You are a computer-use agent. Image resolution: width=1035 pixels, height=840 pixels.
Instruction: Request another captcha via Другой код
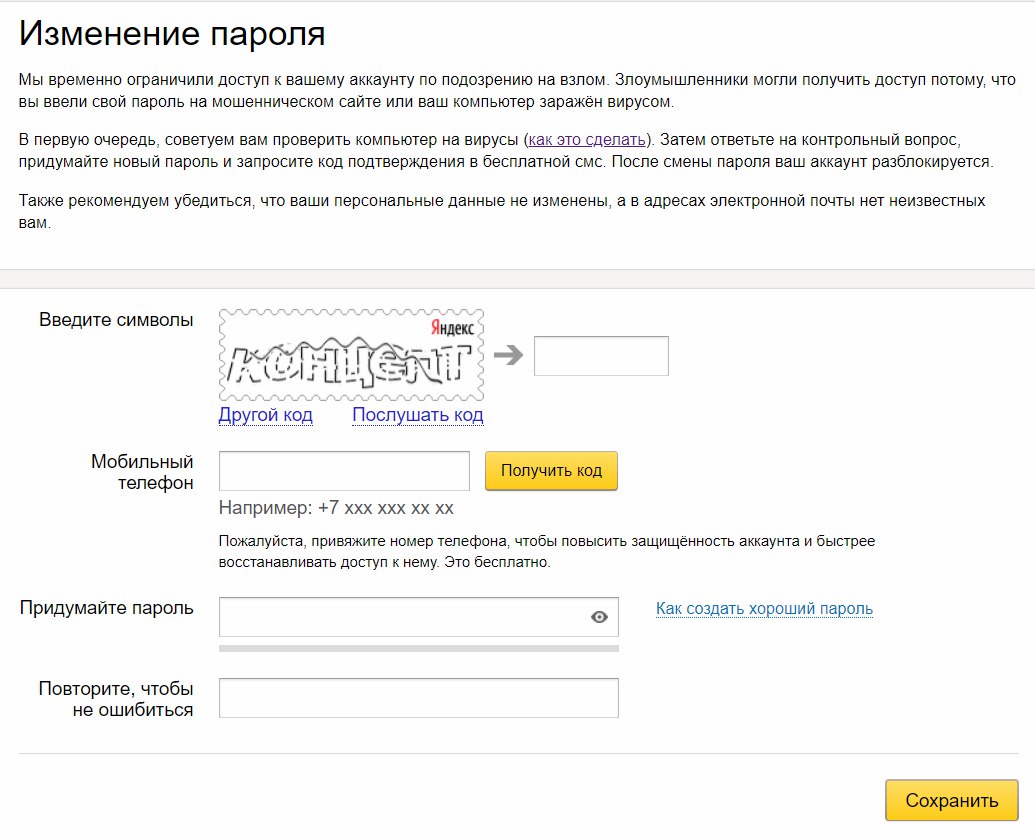265,415
